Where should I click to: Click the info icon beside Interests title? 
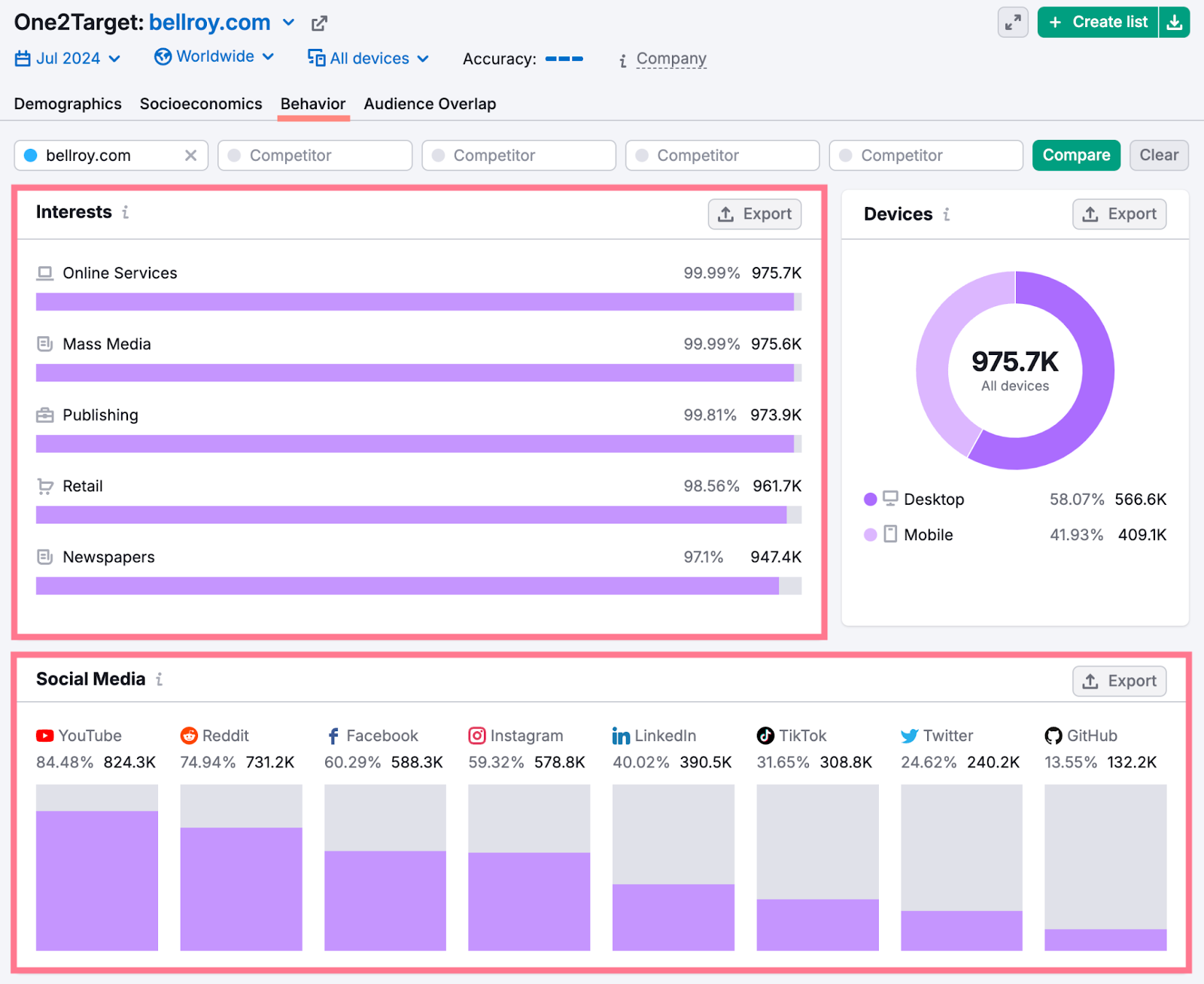[x=126, y=213]
